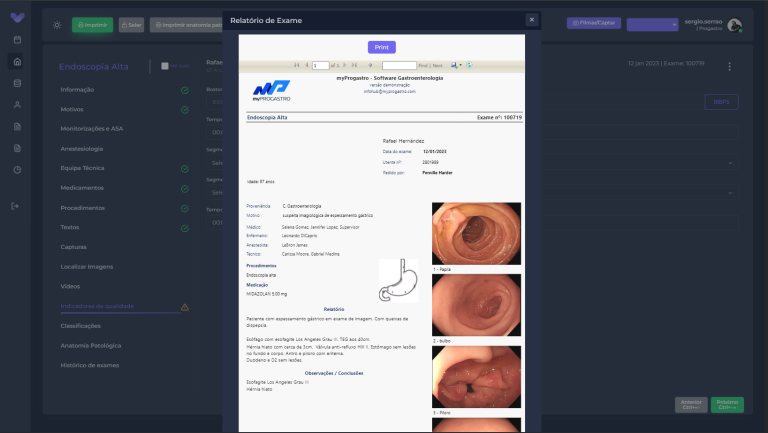This screenshot has width=768, height=433.
Task: Open the export save dropdown in report toolbar
Action: [x=456, y=65]
